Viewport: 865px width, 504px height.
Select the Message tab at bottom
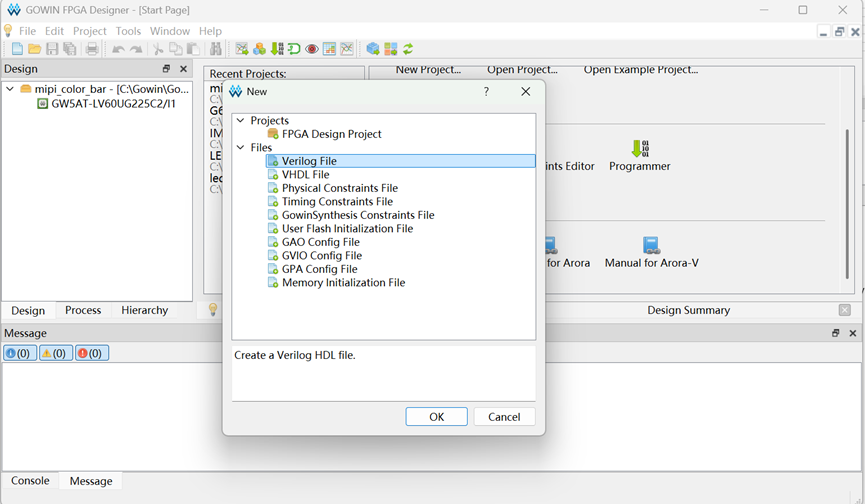(x=91, y=481)
